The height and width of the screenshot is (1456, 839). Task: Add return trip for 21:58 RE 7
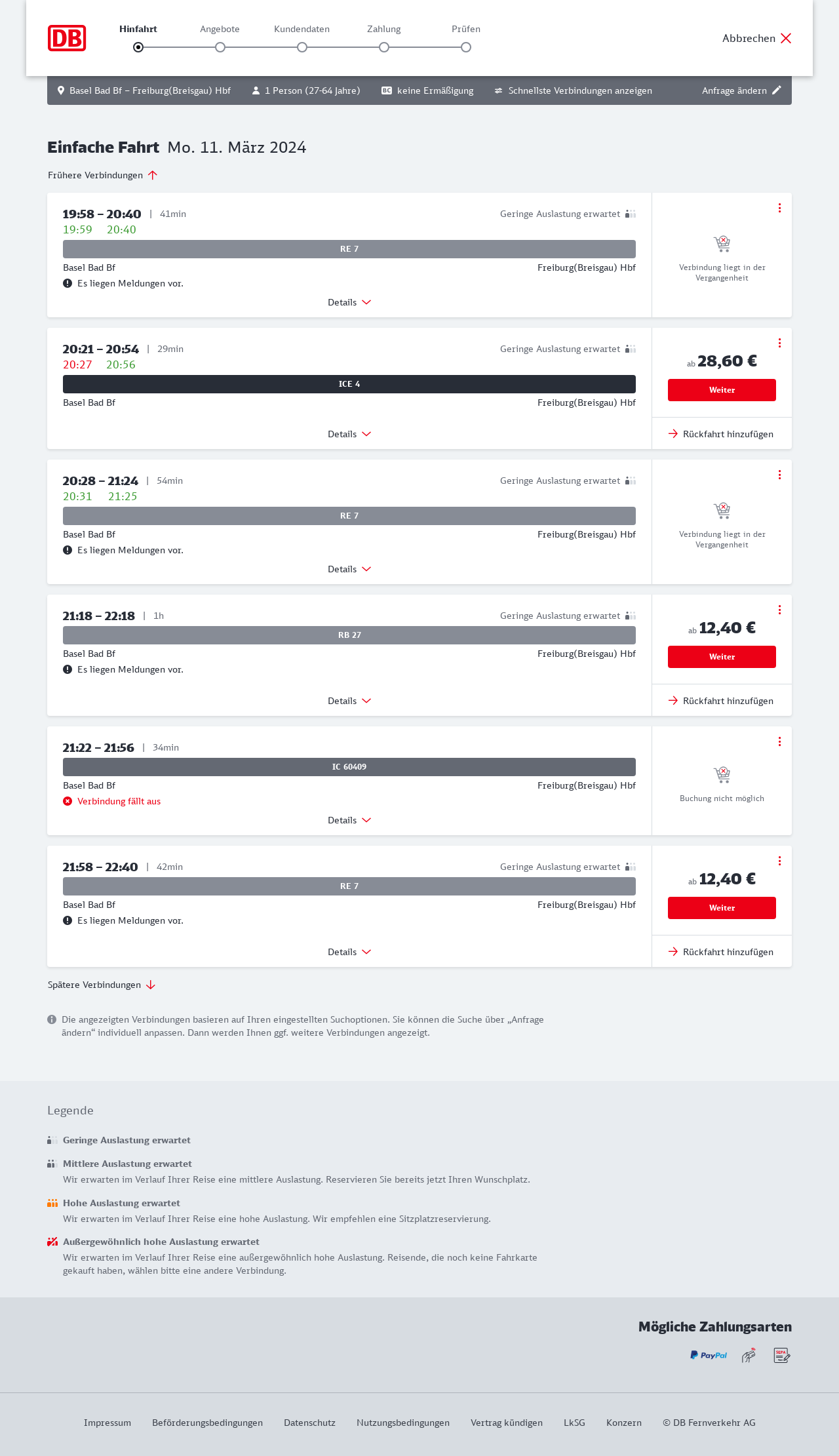722,952
